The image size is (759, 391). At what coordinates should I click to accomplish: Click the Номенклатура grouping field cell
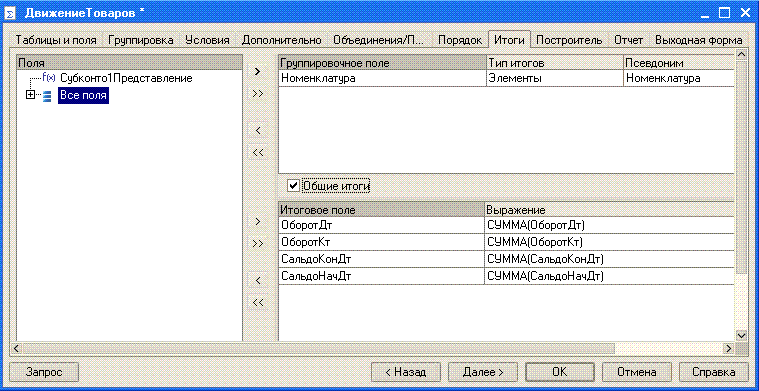(382, 78)
